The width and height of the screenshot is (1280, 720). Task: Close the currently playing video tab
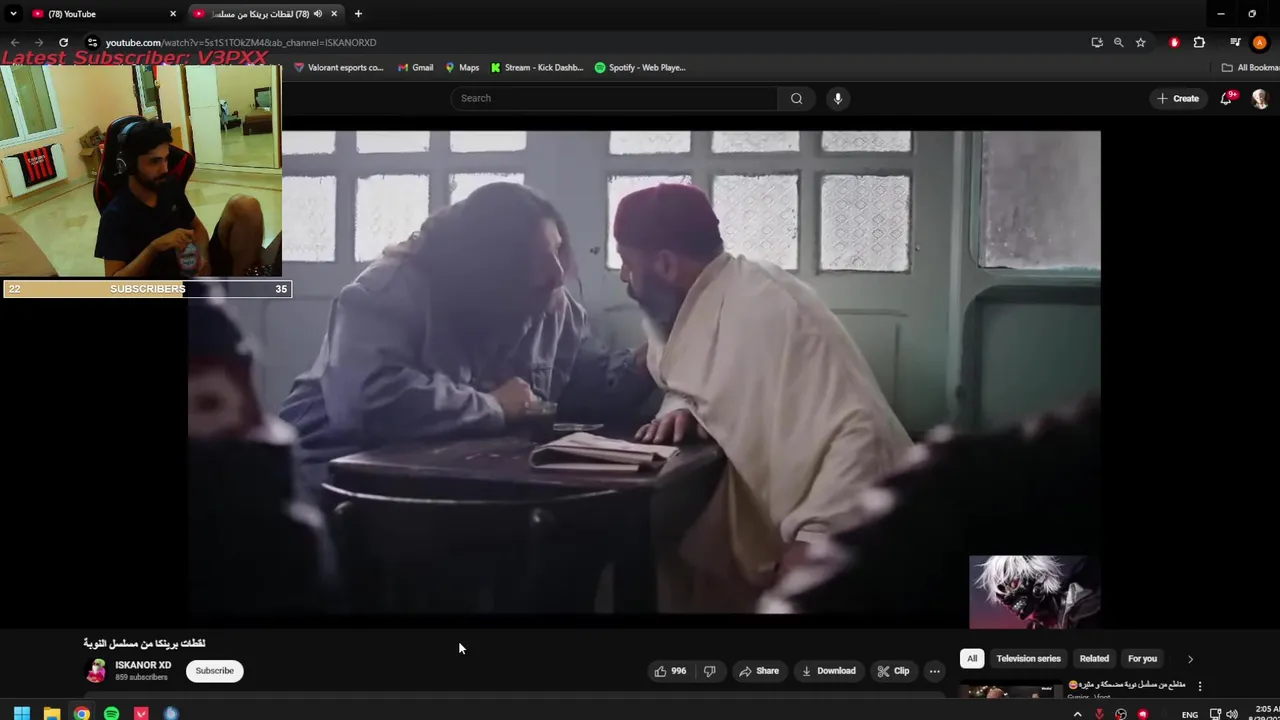334,14
